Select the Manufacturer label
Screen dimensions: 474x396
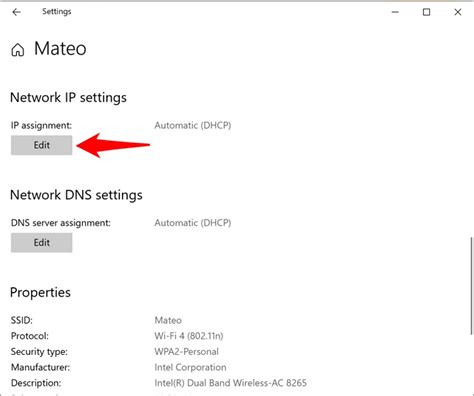tap(40, 367)
